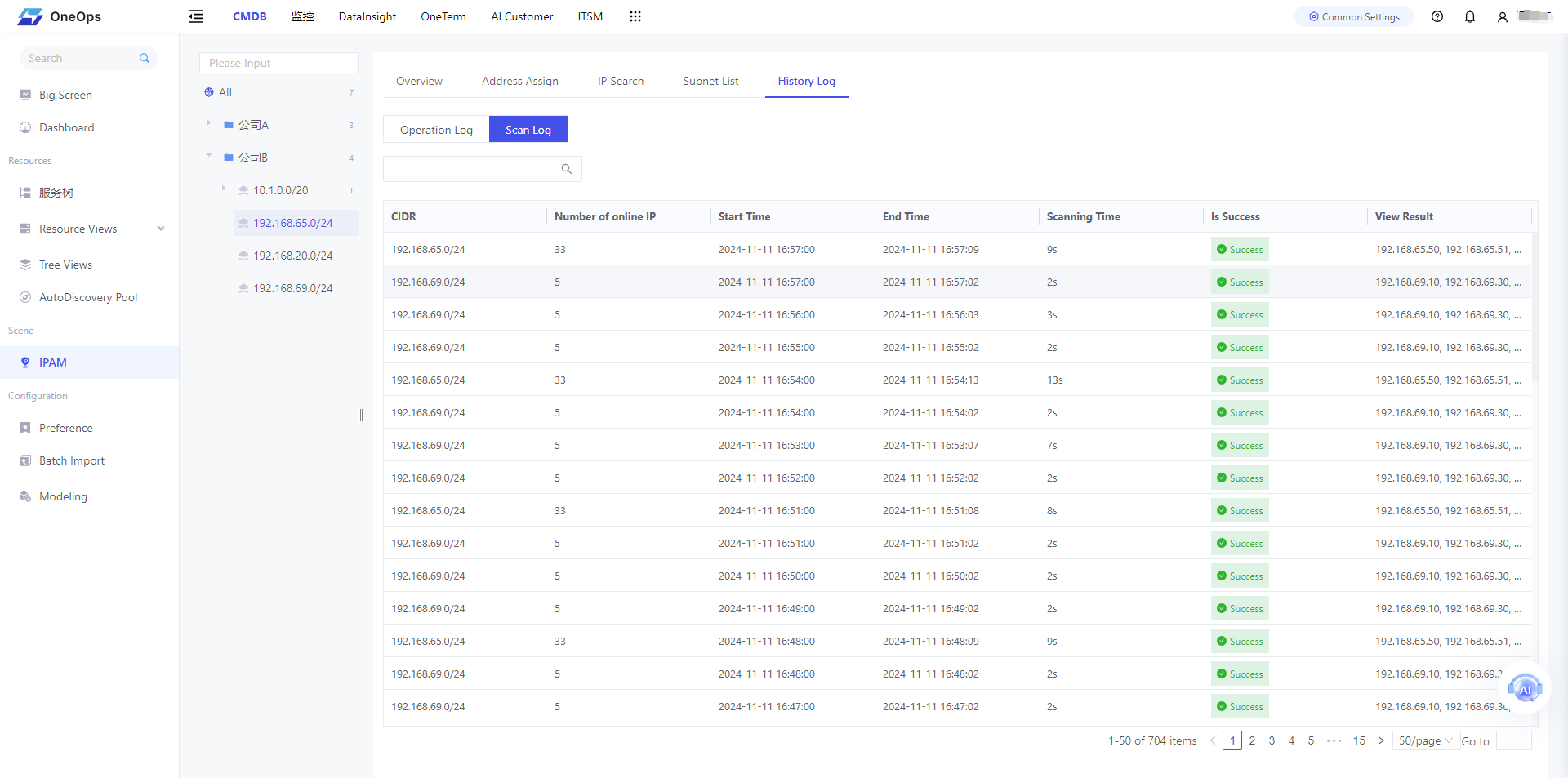Switch to the Address Assign tab
The height and width of the screenshot is (778, 1568).
point(520,81)
